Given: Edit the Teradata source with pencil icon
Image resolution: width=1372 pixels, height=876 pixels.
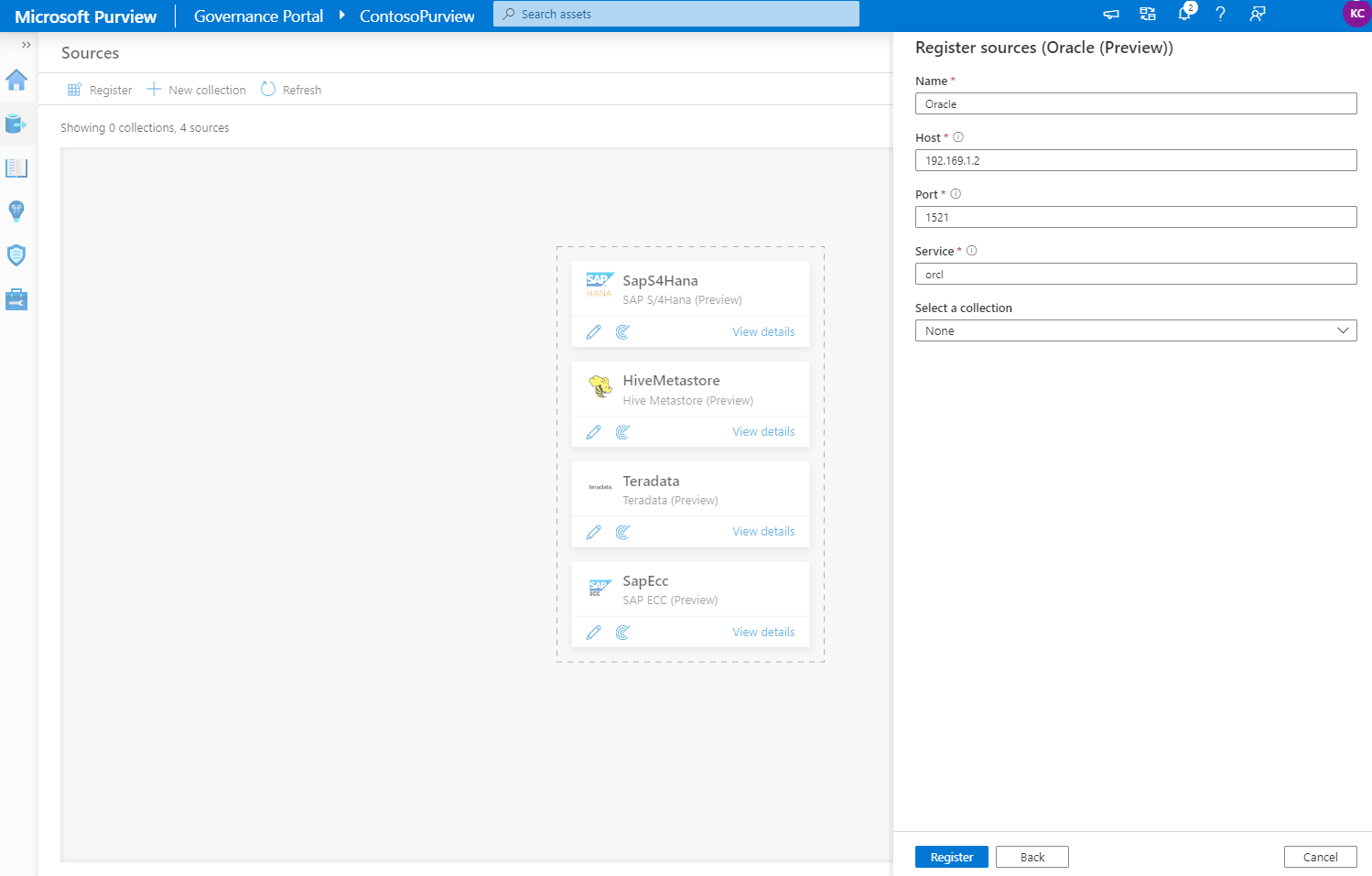Looking at the screenshot, I should [x=594, y=532].
